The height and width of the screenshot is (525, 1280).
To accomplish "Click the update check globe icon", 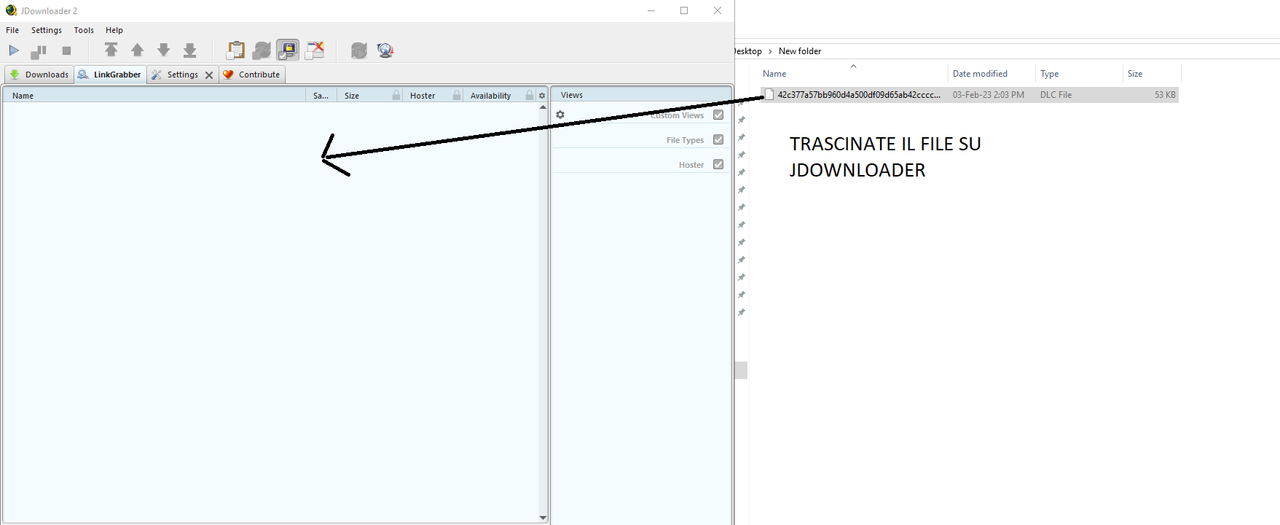I will 385,50.
